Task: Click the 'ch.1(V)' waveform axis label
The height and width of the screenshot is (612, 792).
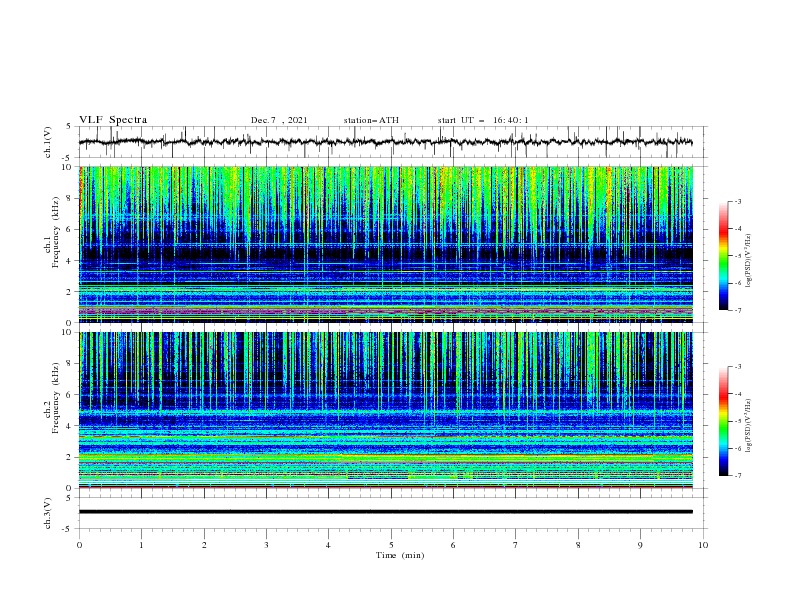Action: coord(48,142)
